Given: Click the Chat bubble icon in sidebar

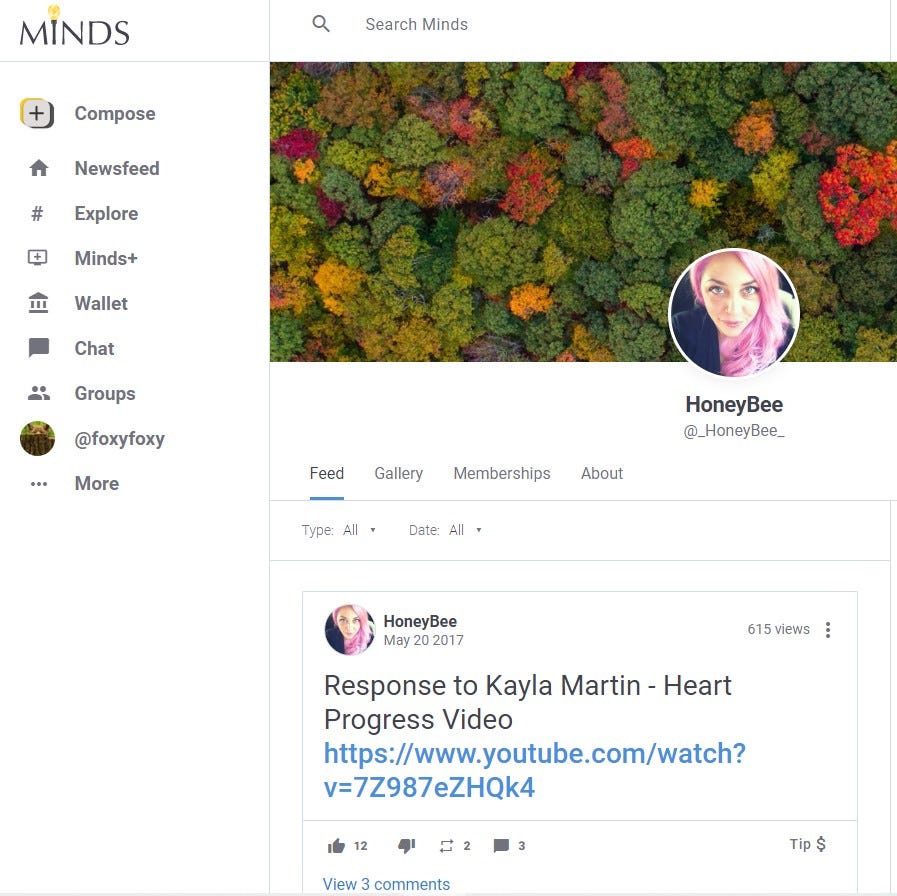Looking at the screenshot, I should (38, 348).
